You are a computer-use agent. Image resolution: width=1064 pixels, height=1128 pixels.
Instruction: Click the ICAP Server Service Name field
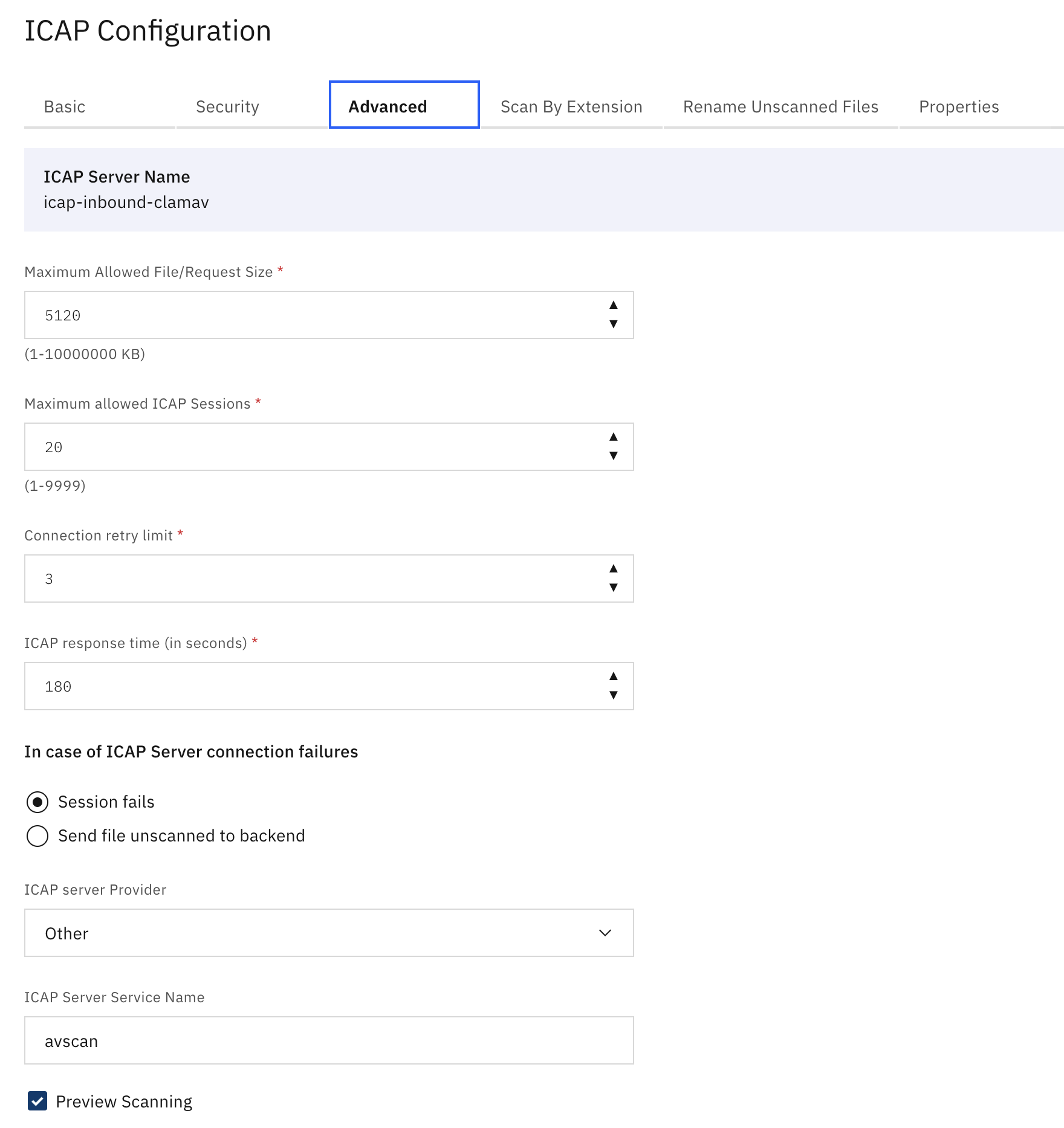328,1040
